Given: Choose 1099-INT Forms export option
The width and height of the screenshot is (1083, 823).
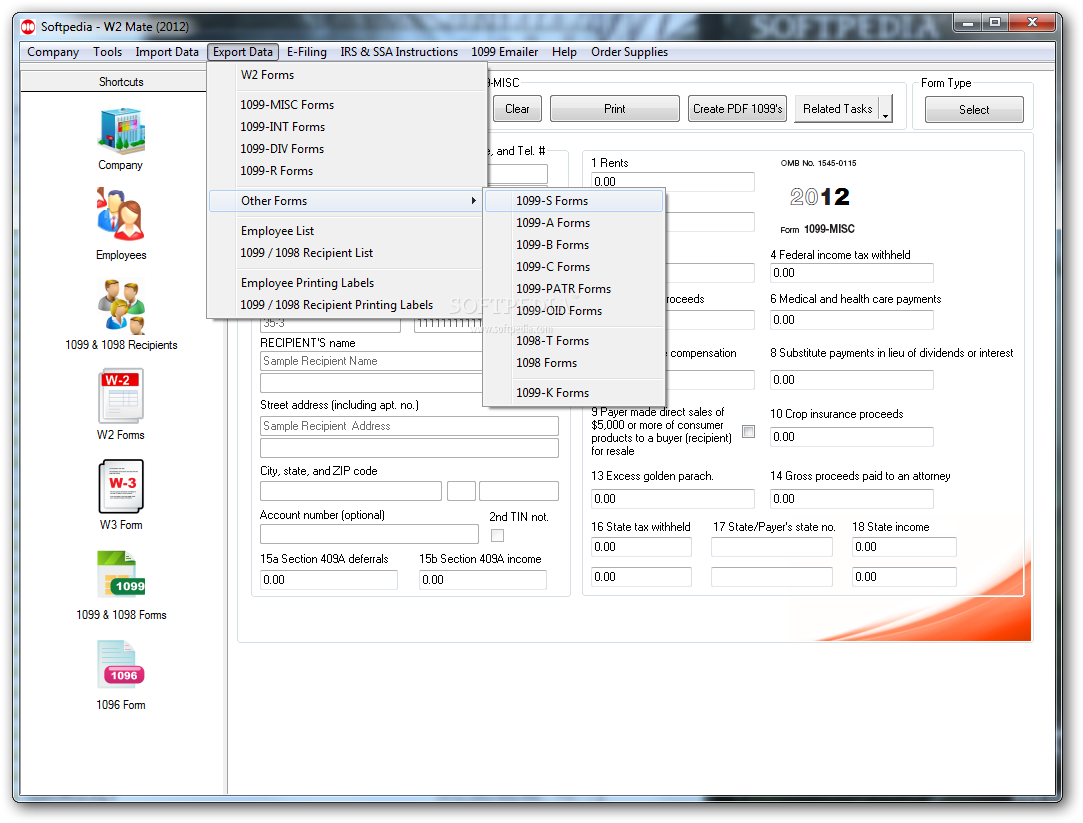Looking at the screenshot, I should pyautogui.click(x=347, y=127).
